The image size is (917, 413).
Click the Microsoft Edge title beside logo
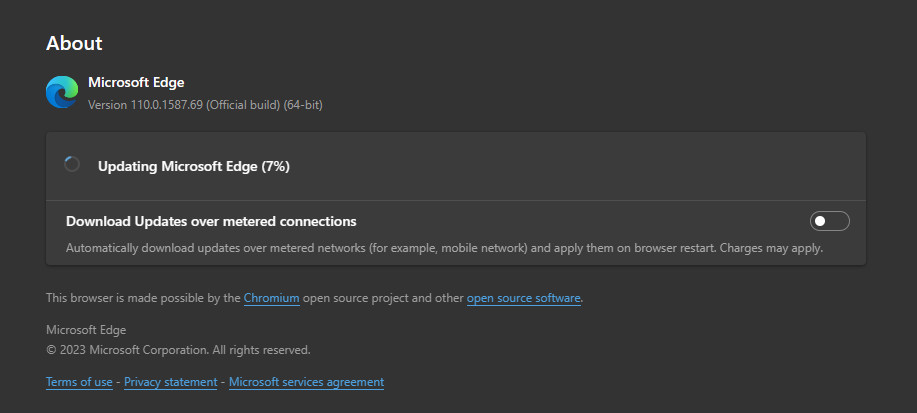136,82
